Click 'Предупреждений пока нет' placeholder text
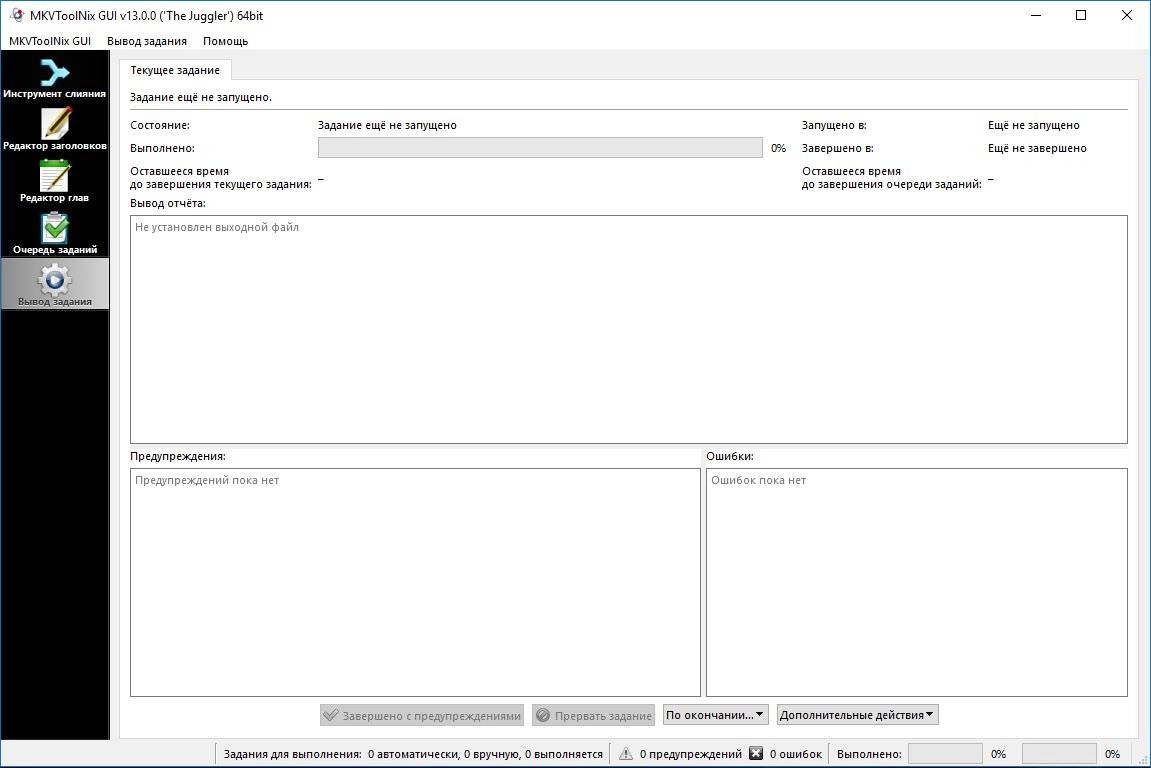 pos(207,480)
